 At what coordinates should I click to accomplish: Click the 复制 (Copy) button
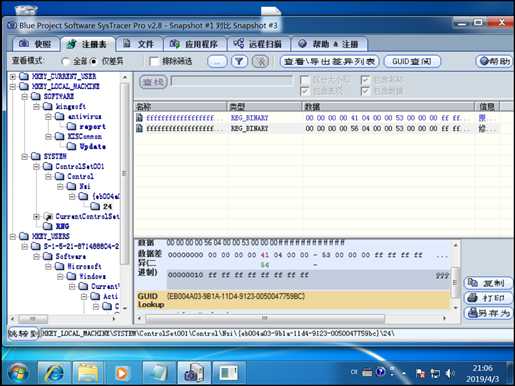(488, 283)
